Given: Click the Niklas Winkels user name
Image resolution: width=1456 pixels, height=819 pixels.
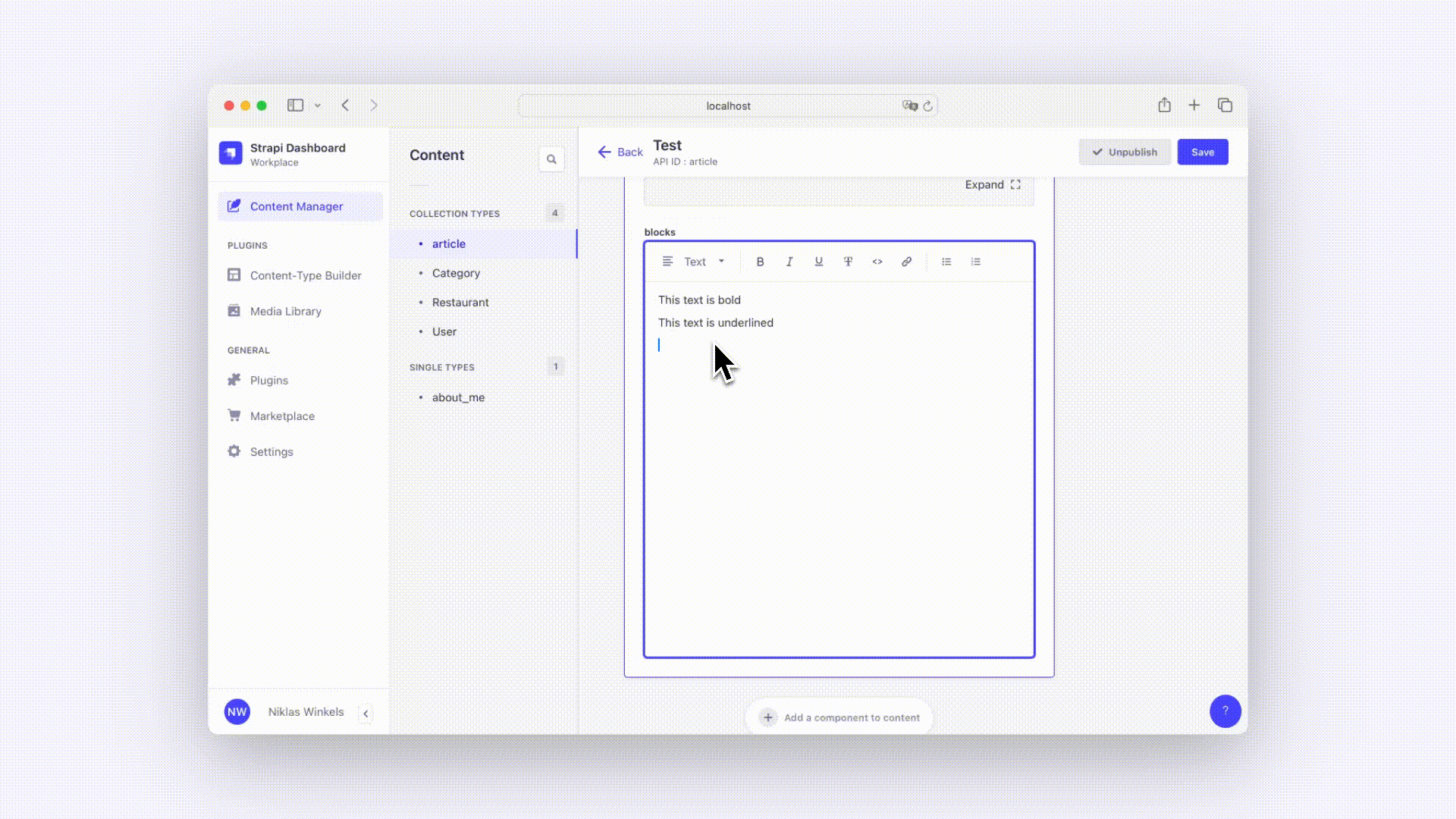Looking at the screenshot, I should pos(306,712).
